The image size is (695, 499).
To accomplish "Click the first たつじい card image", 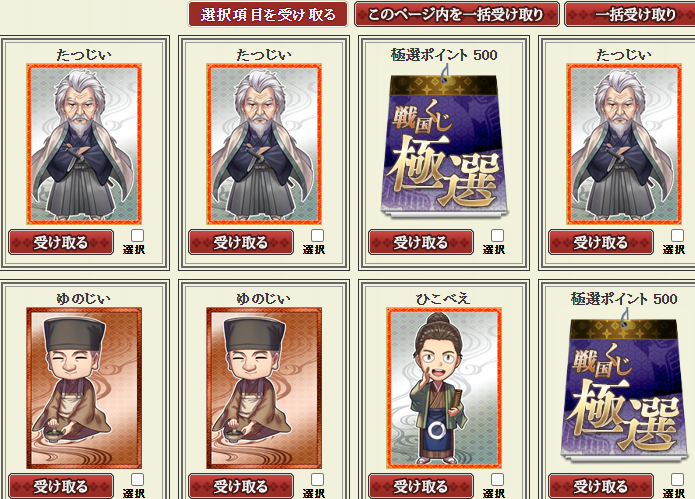I will (x=84, y=144).
